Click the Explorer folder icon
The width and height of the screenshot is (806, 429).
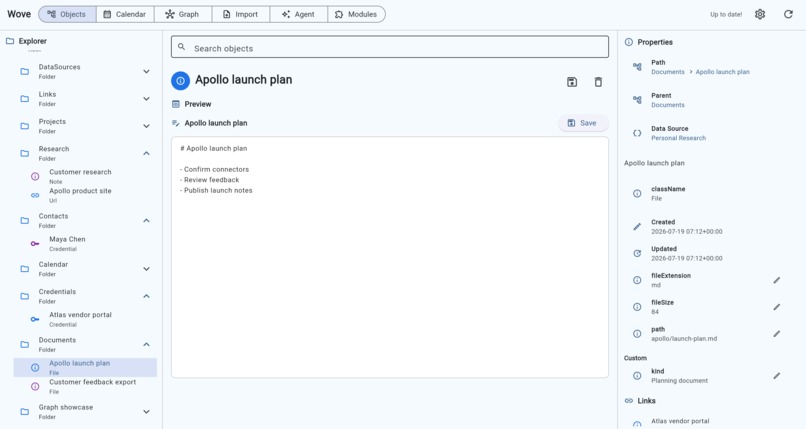coord(10,41)
